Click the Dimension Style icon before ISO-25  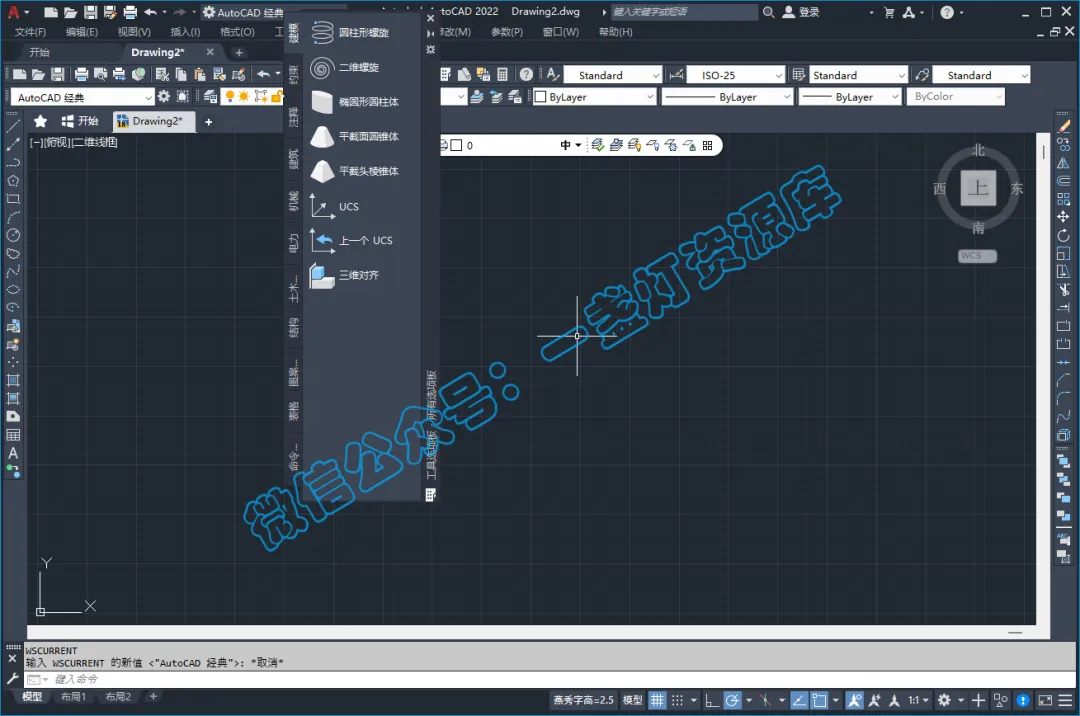(676, 74)
